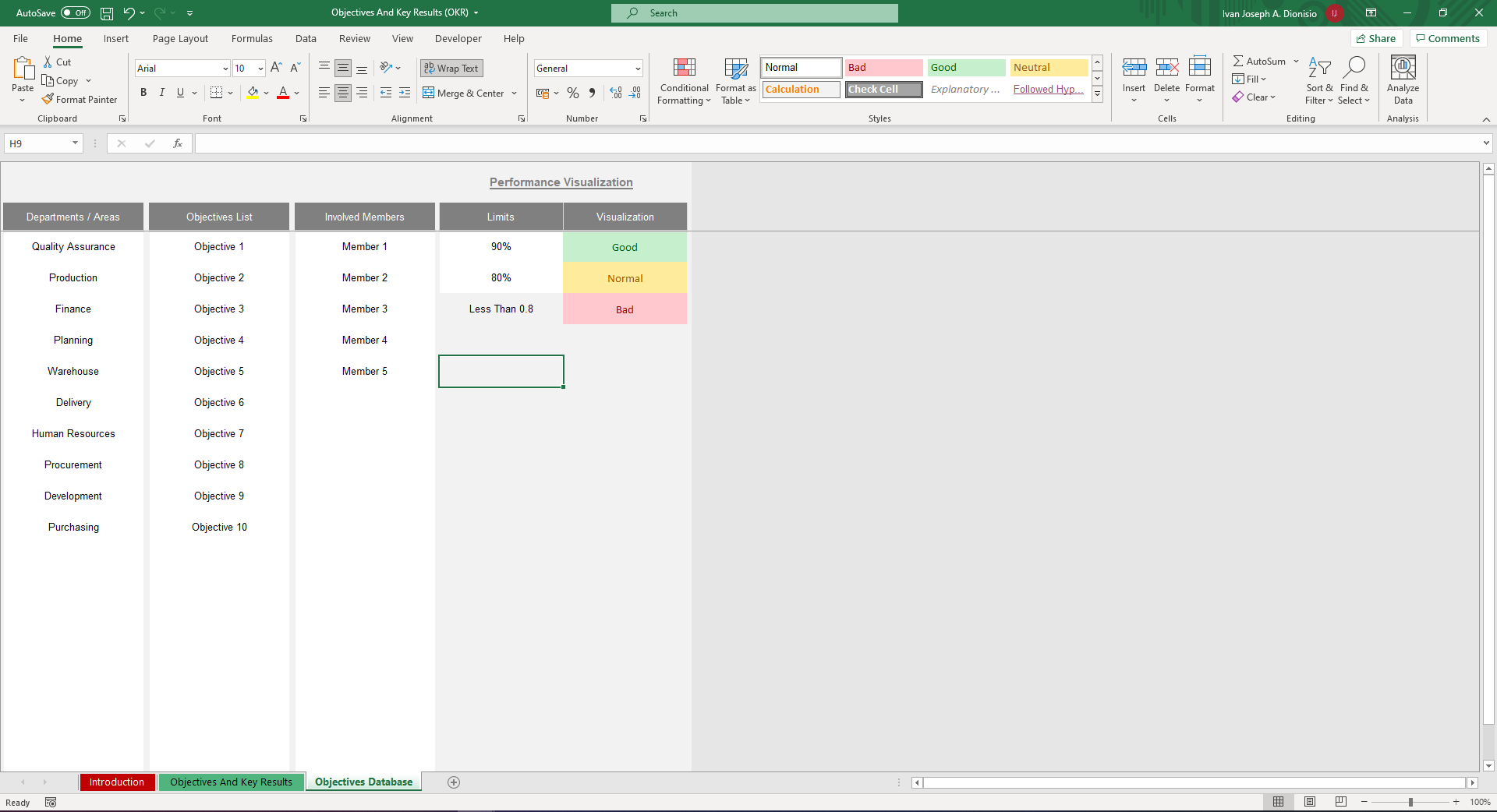Open the File menu
1497x812 pixels.
click(20, 39)
